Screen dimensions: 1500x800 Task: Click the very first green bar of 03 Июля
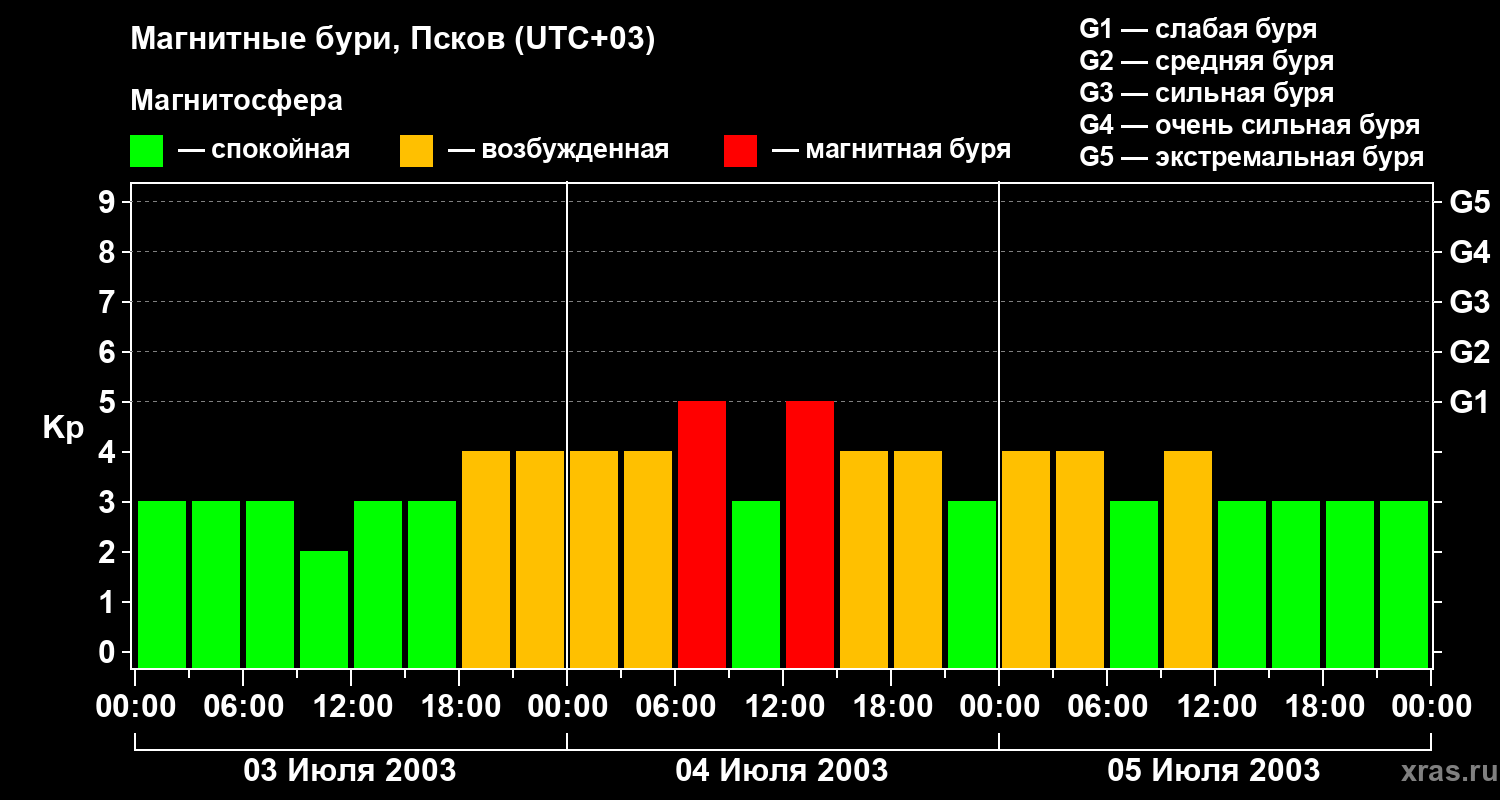[162, 584]
